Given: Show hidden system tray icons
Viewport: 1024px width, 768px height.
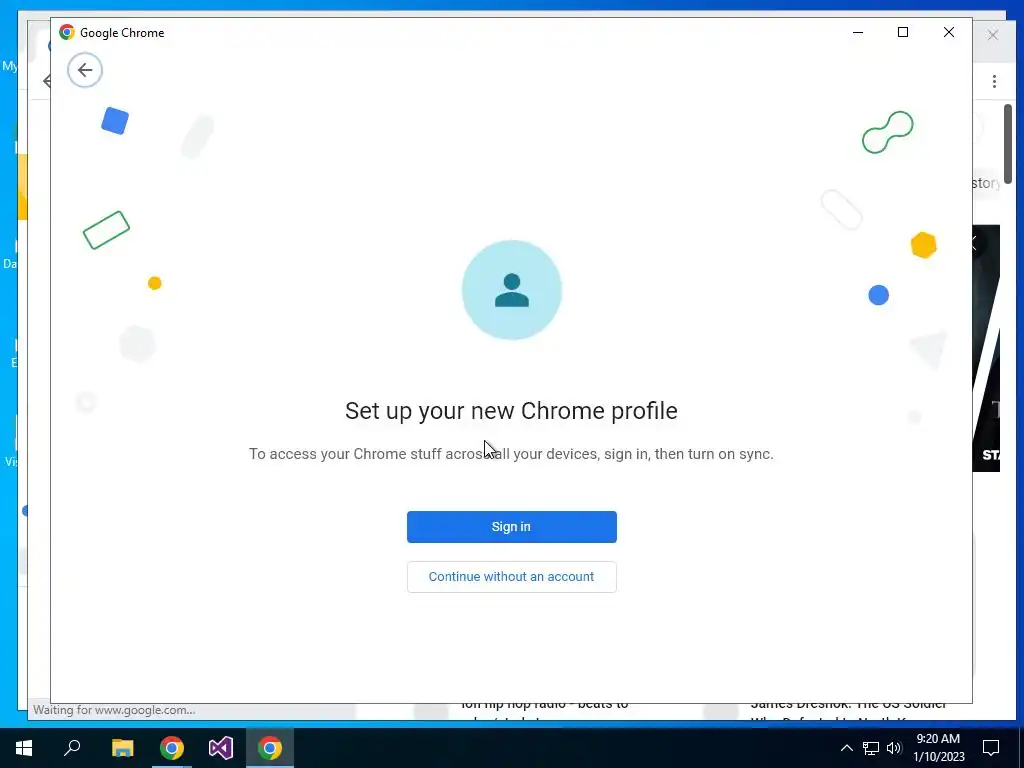Looking at the screenshot, I should click(x=846, y=748).
